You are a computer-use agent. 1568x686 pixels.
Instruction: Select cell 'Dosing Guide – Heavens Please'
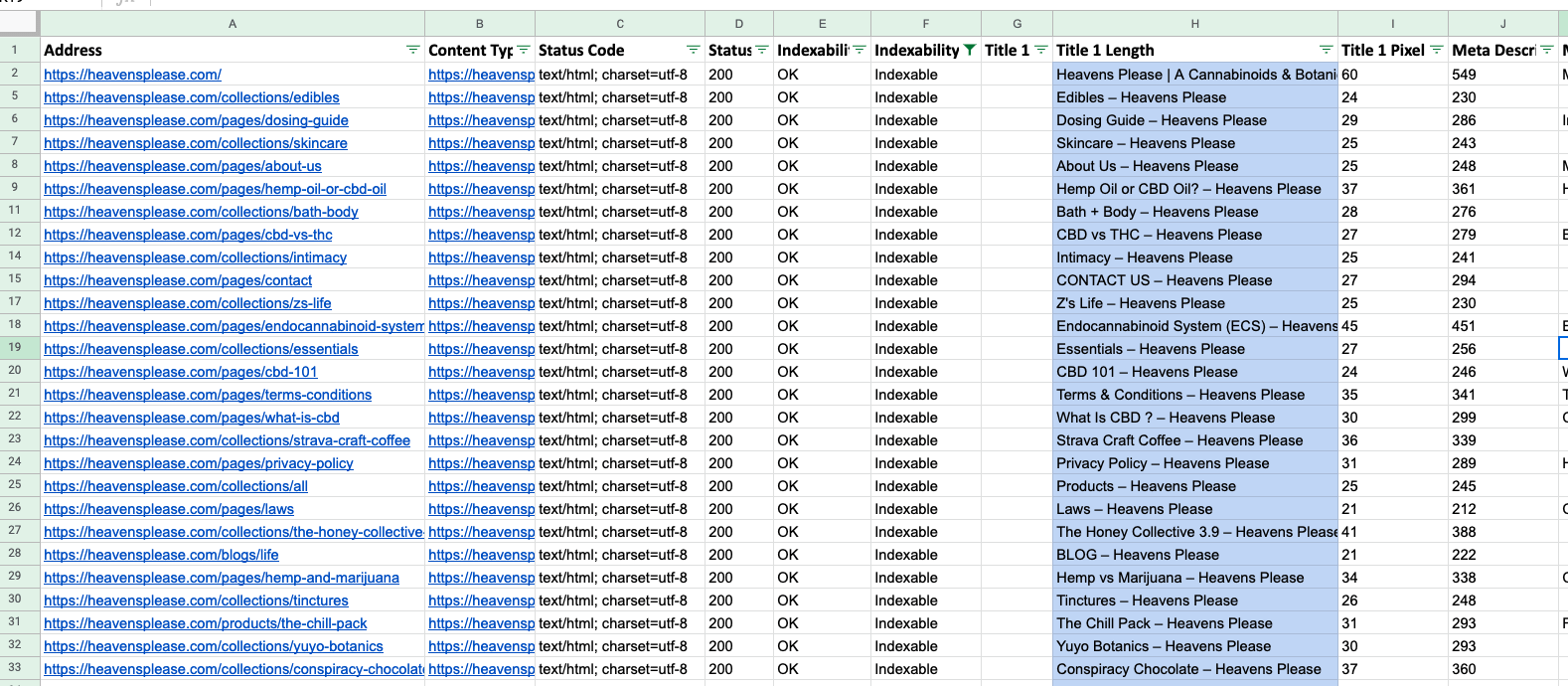[x=1195, y=120]
